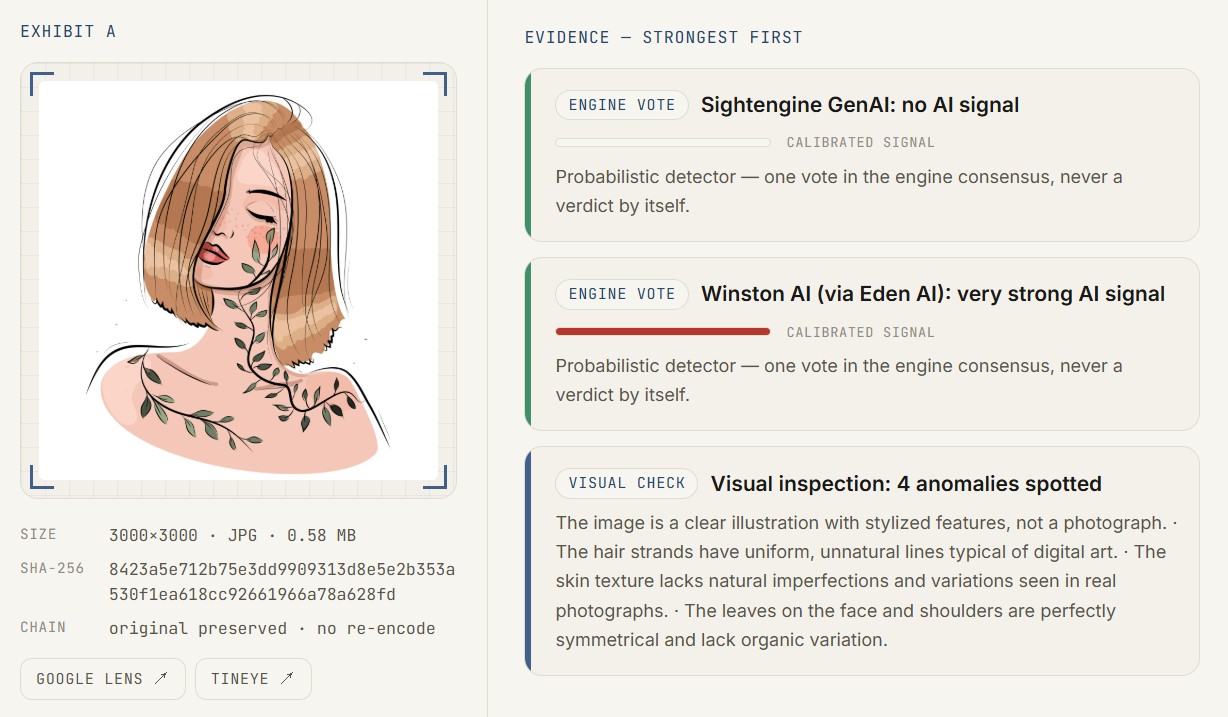Screen dimensions: 1228x717
Task: Open the TinEye reverse search link
Action: coord(253,679)
